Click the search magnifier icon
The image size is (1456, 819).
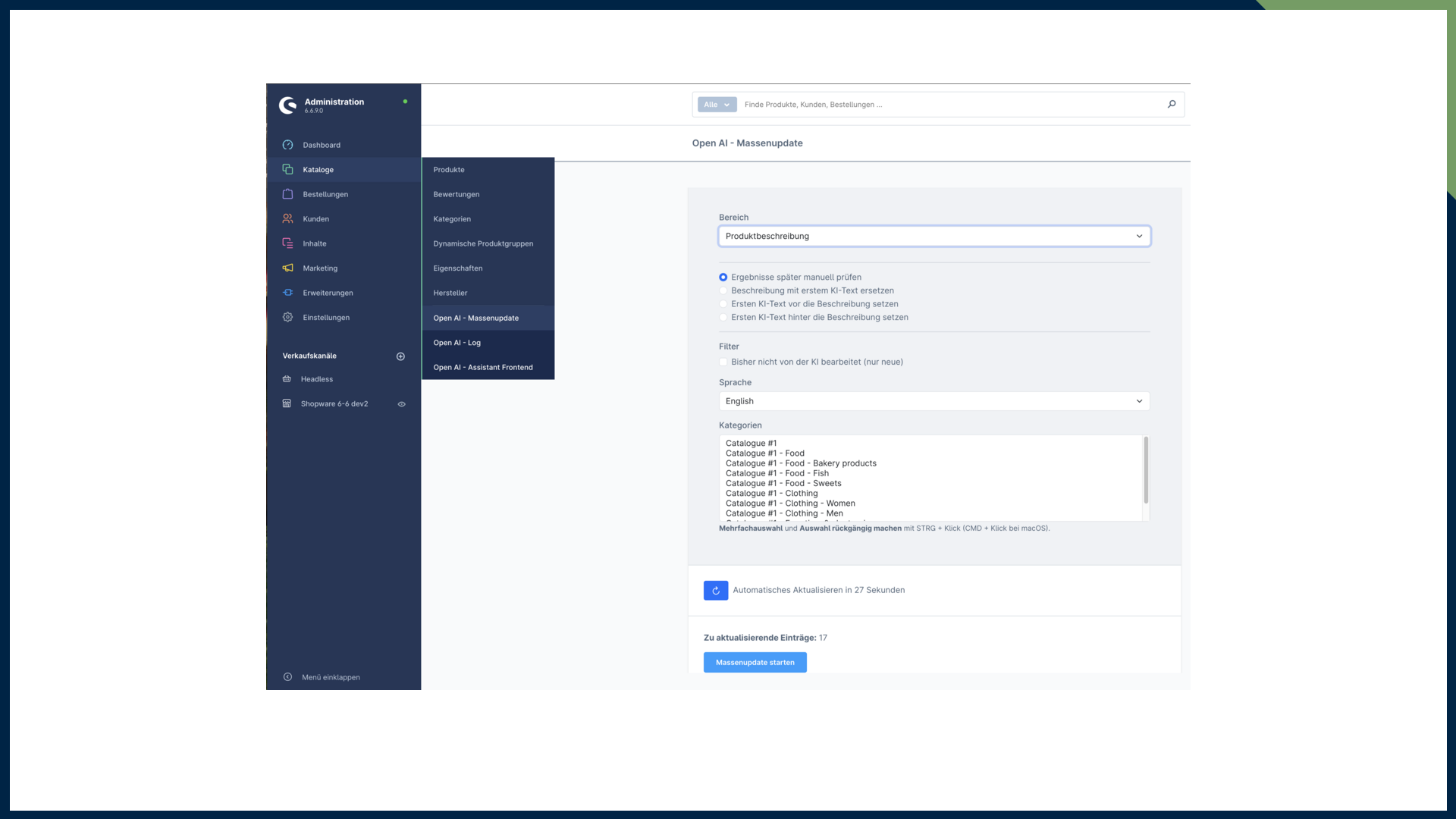pyautogui.click(x=1172, y=105)
